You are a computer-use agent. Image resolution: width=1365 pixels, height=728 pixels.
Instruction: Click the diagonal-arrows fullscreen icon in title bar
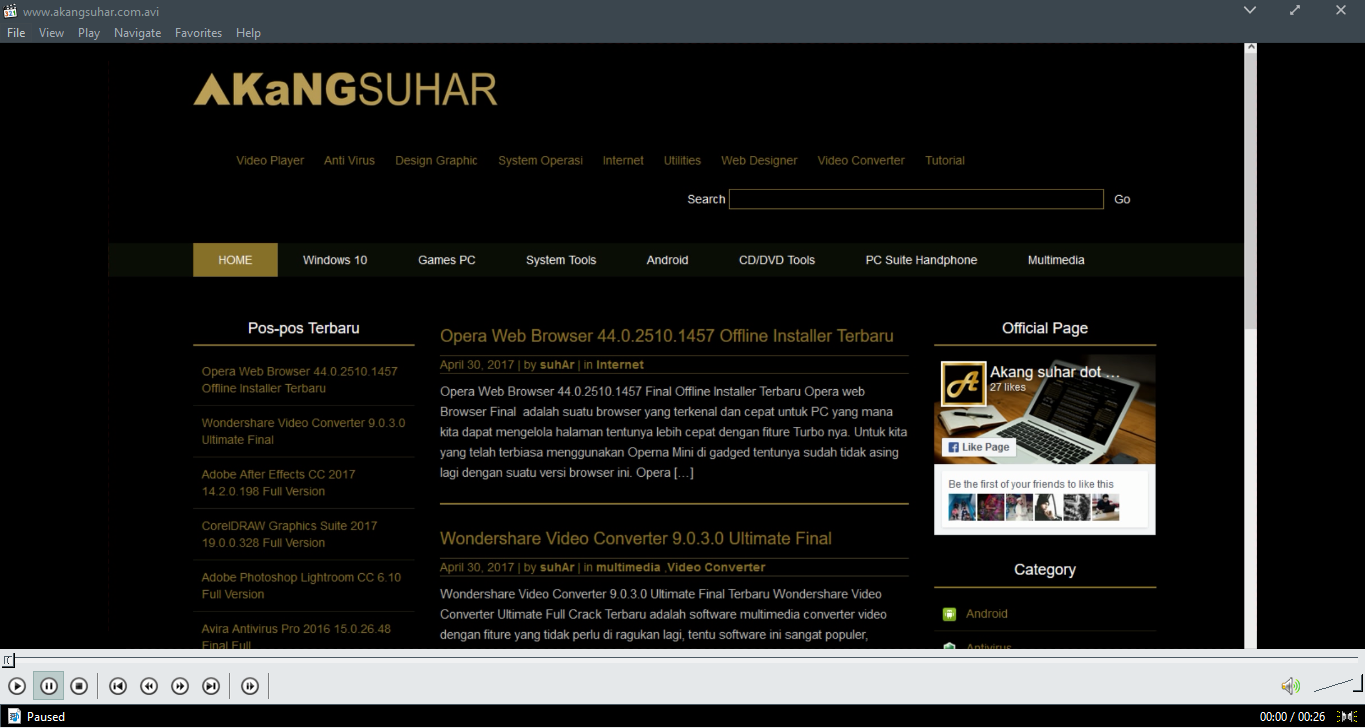[x=1295, y=10]
